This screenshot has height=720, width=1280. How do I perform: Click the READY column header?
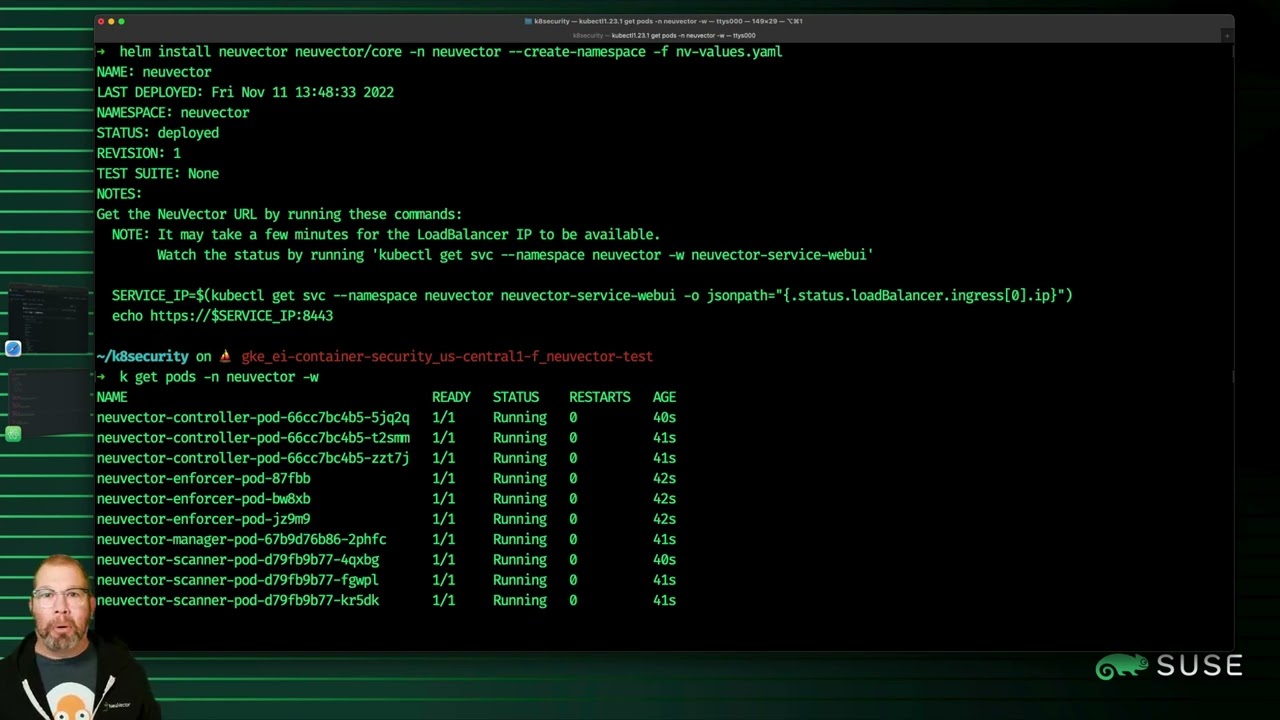tap(451, 397)
